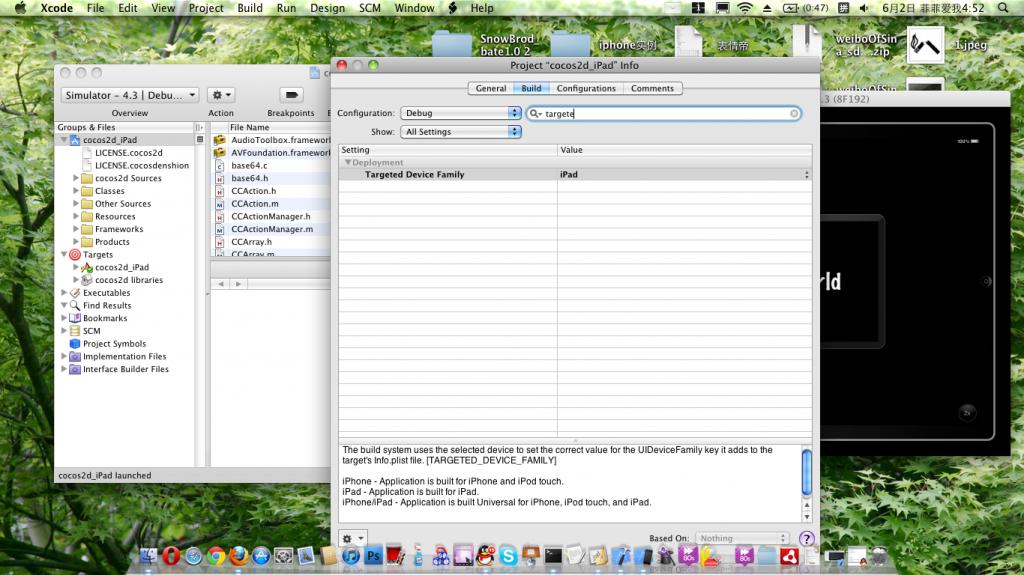Open the weiboOfSina zip desktop file
1024x575 pixels.
807,42
